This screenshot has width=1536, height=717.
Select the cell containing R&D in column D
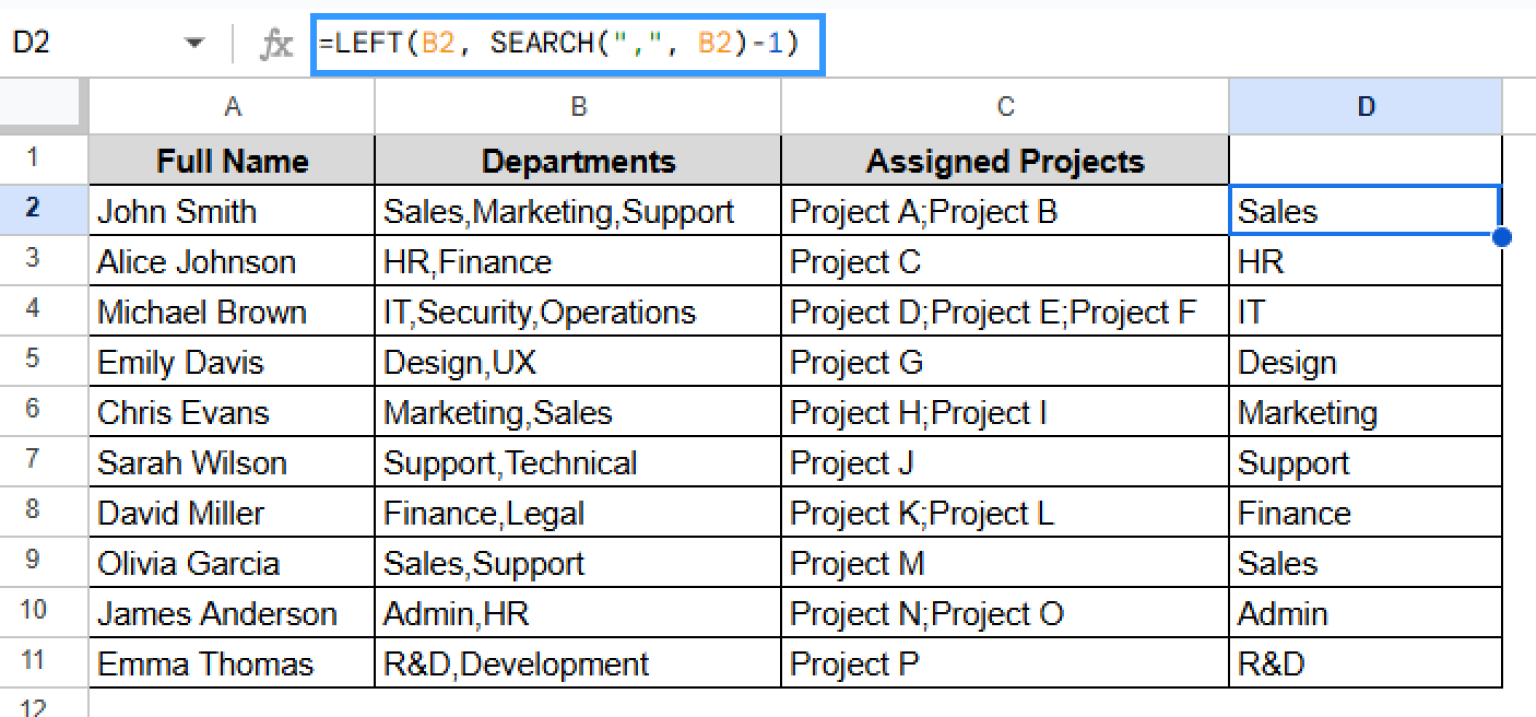click(x=1365, y=663)
